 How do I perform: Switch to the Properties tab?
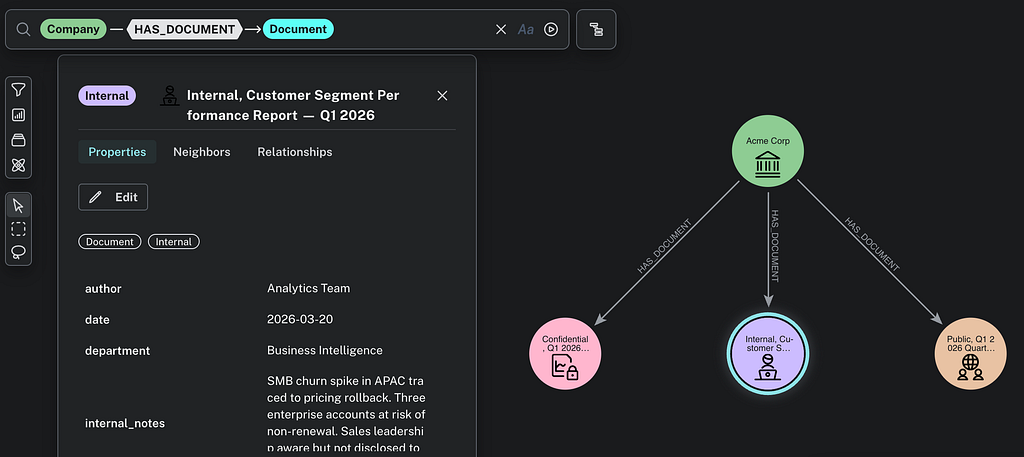click(x=118, y=152)
